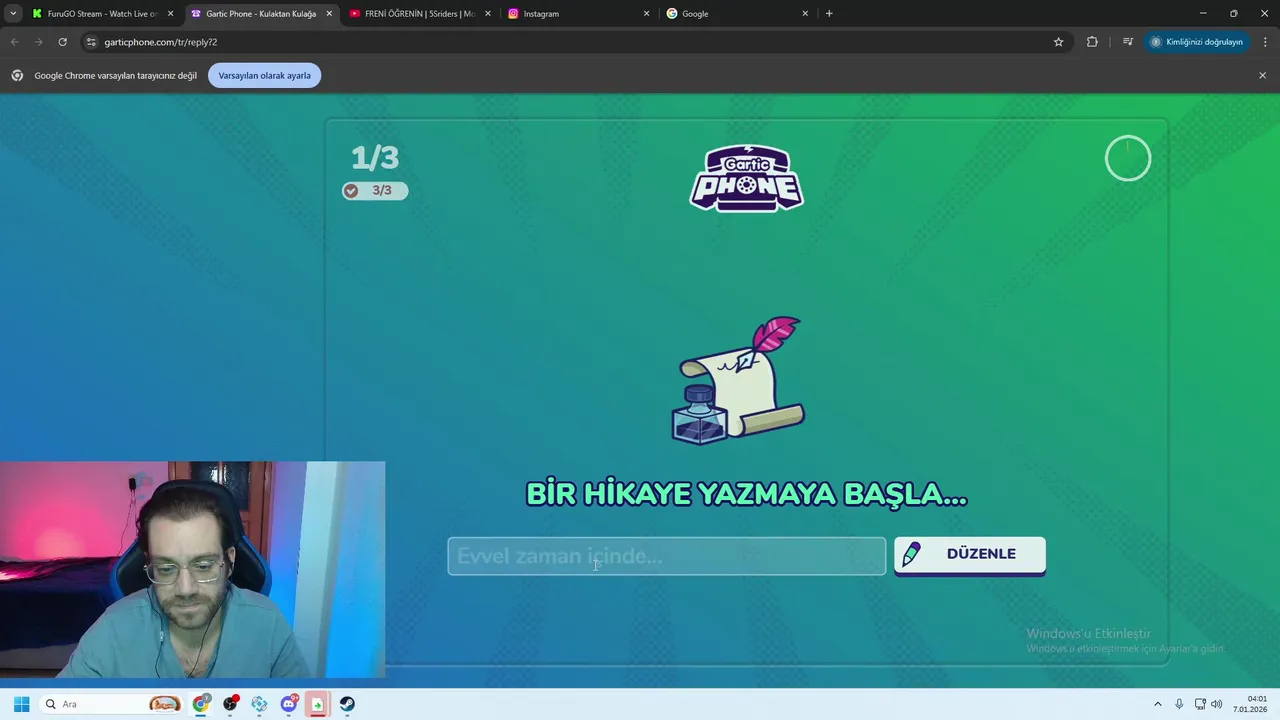Open the green-arrow file app on taskbar
The width and height of the screenshot is (1280, 720).
click(317, 704)
